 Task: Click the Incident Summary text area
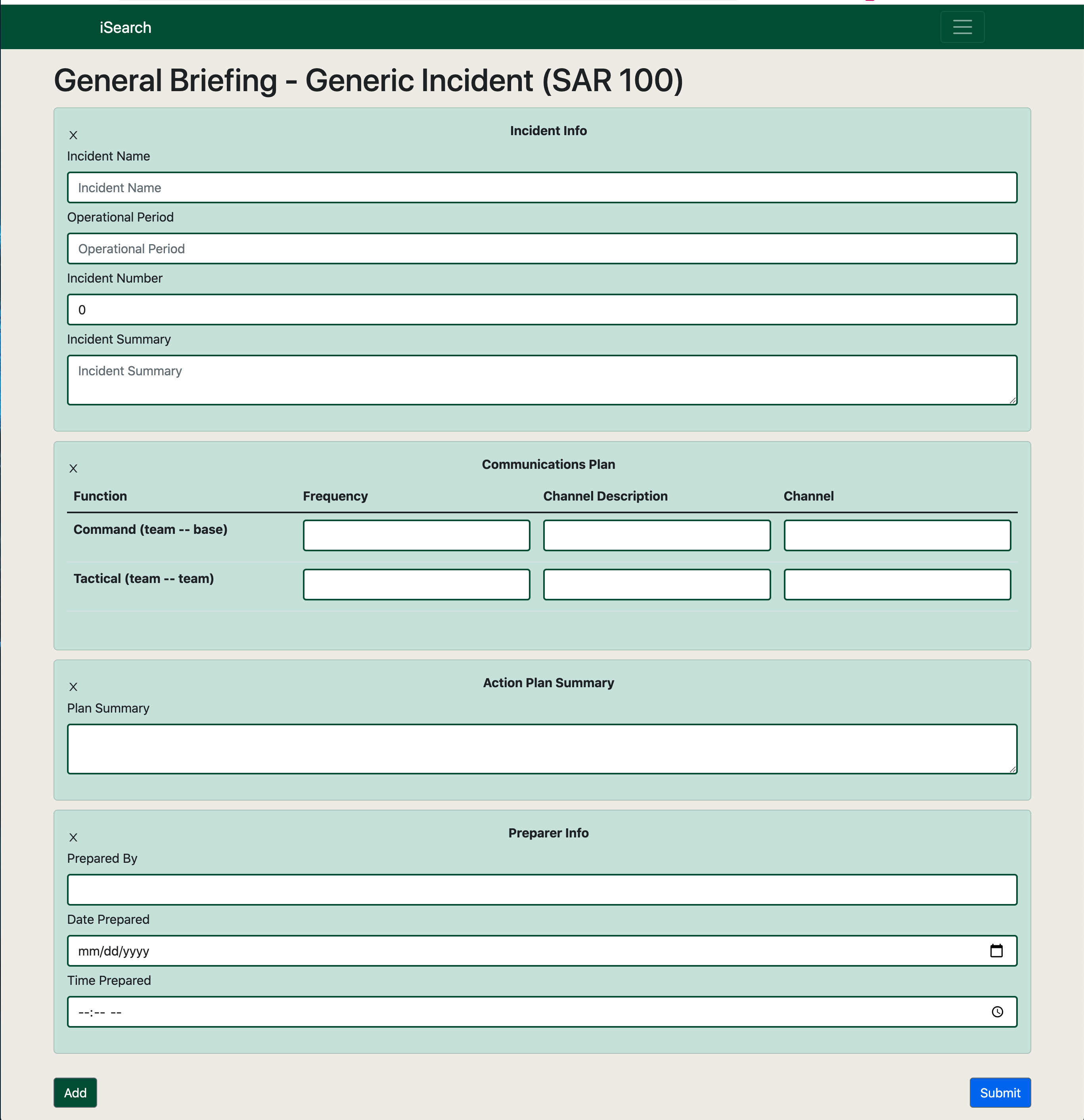tap(542, 379)
